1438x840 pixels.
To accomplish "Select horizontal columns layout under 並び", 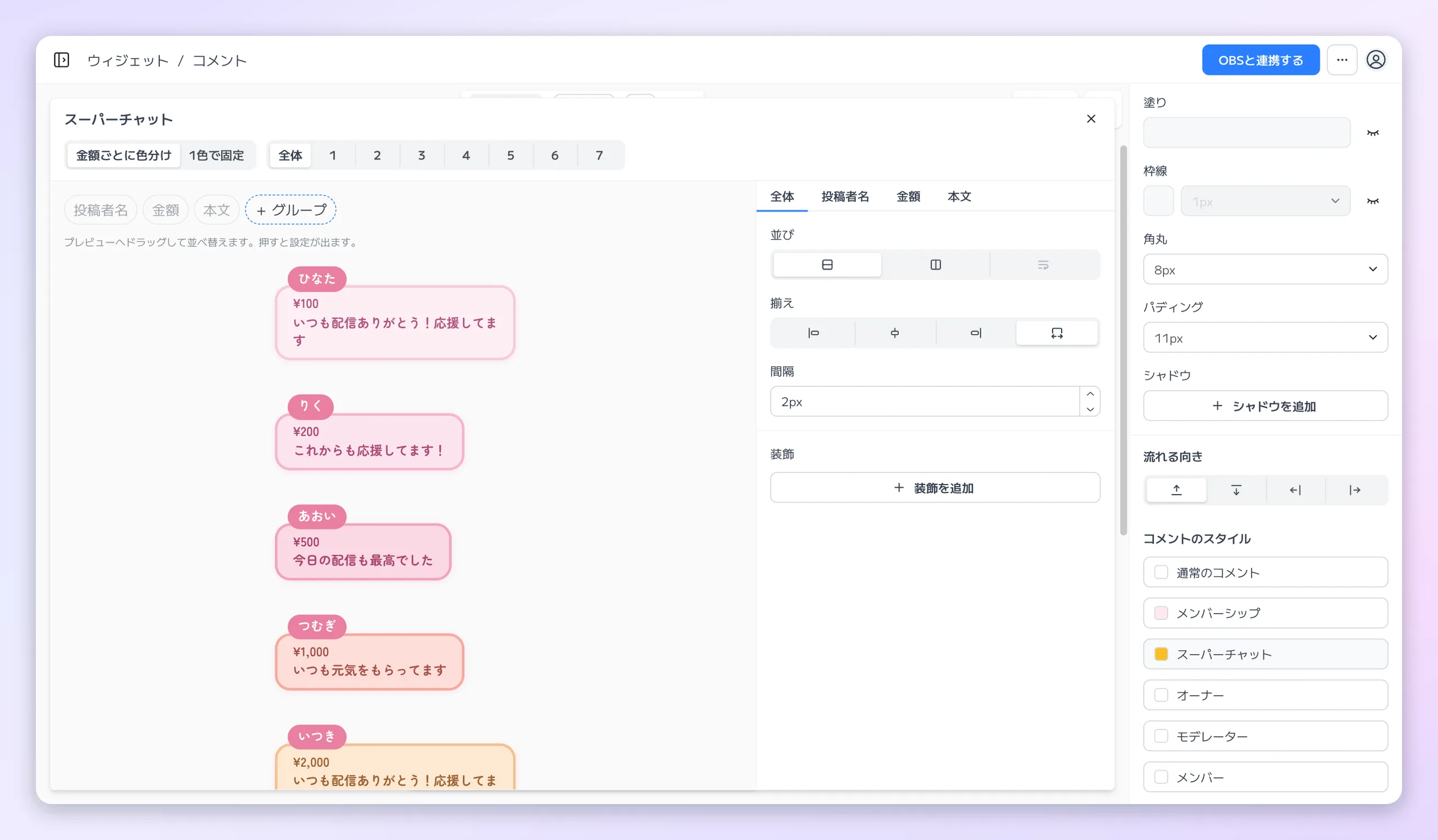I will [935, 264].
